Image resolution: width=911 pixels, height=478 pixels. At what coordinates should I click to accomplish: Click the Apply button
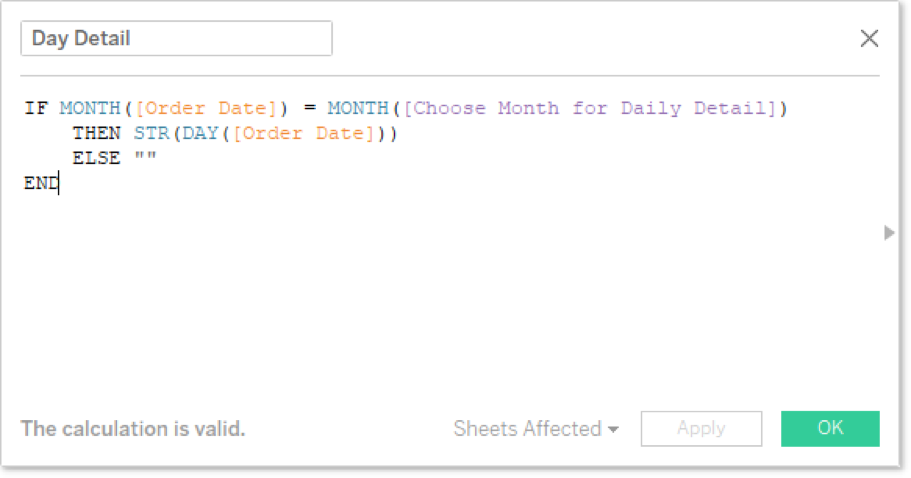[701, 429]
